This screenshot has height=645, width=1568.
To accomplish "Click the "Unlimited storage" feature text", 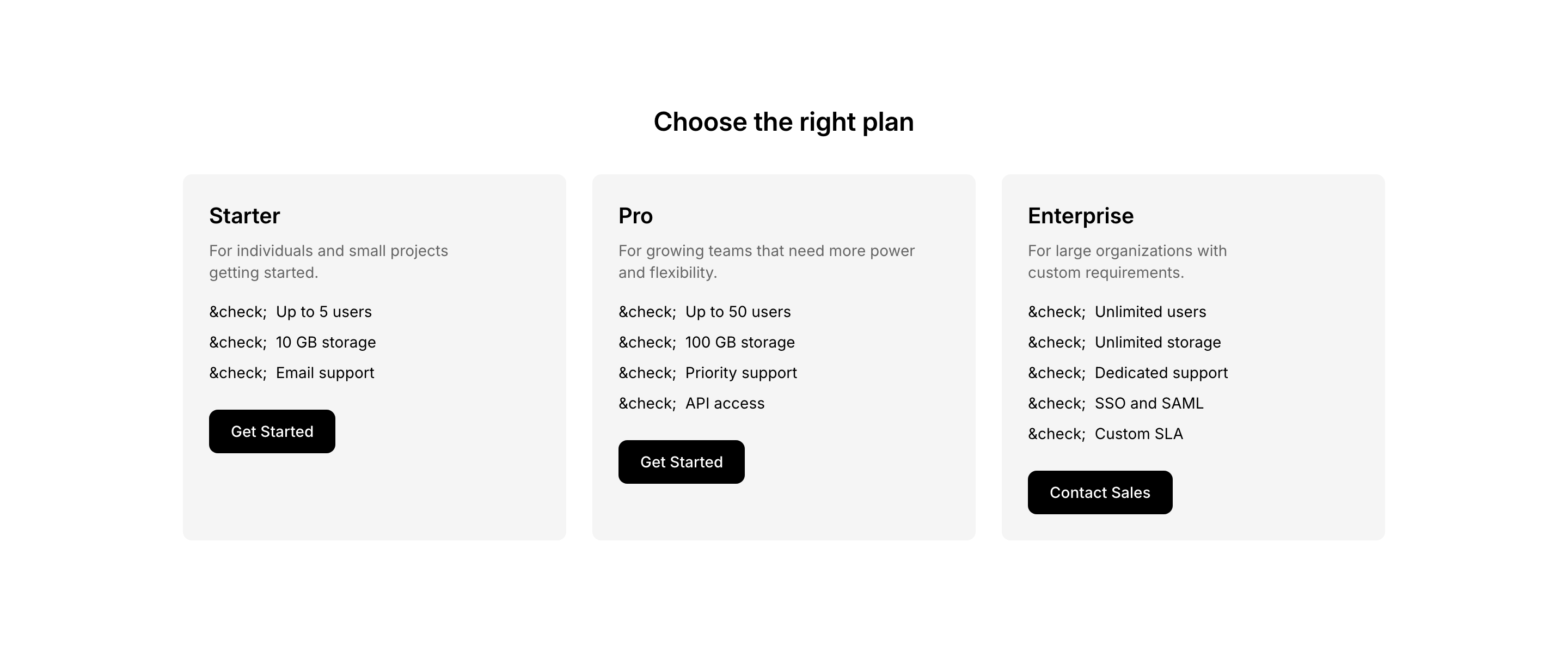I will pos(1157,342).
